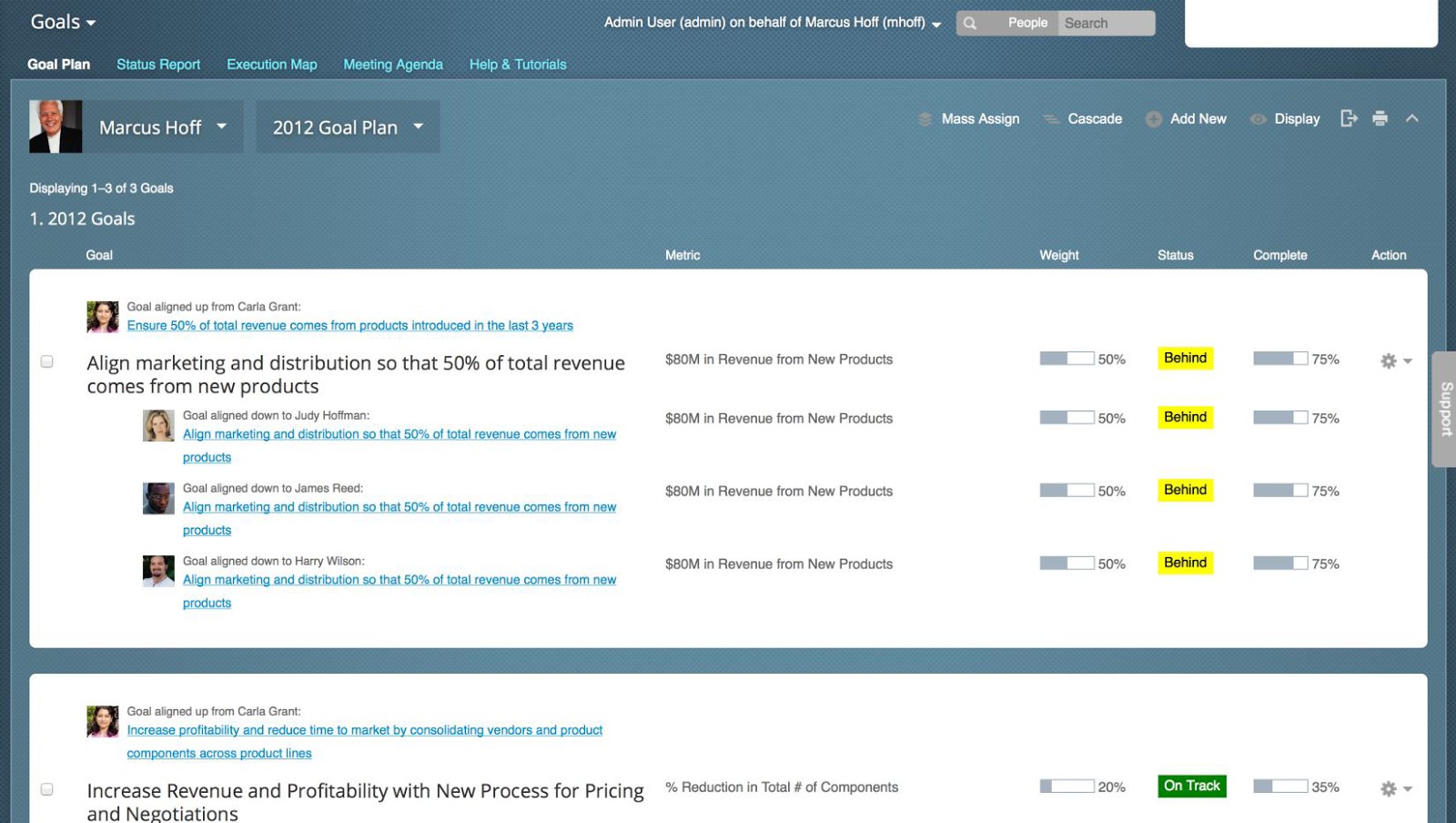1456x823 pixels.
Task: Click the Cascade icon in toolbar
Action: (x=1051, y=119)
